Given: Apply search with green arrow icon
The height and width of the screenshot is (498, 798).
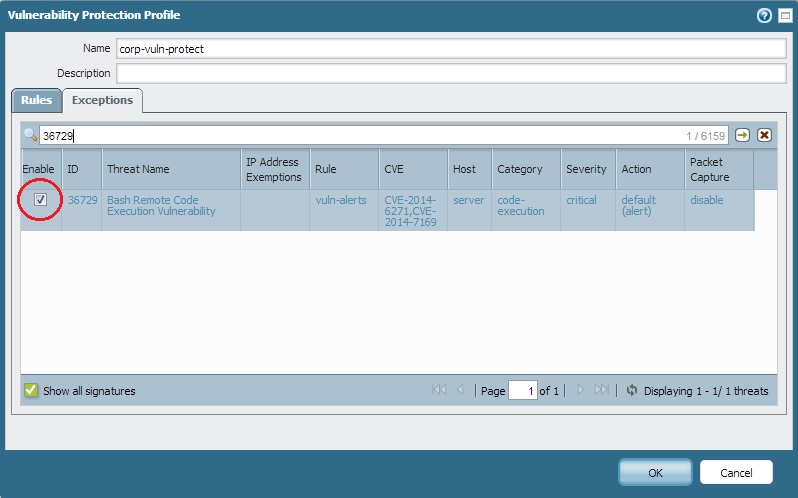Looking at the screenshot, I should point(743,135).
